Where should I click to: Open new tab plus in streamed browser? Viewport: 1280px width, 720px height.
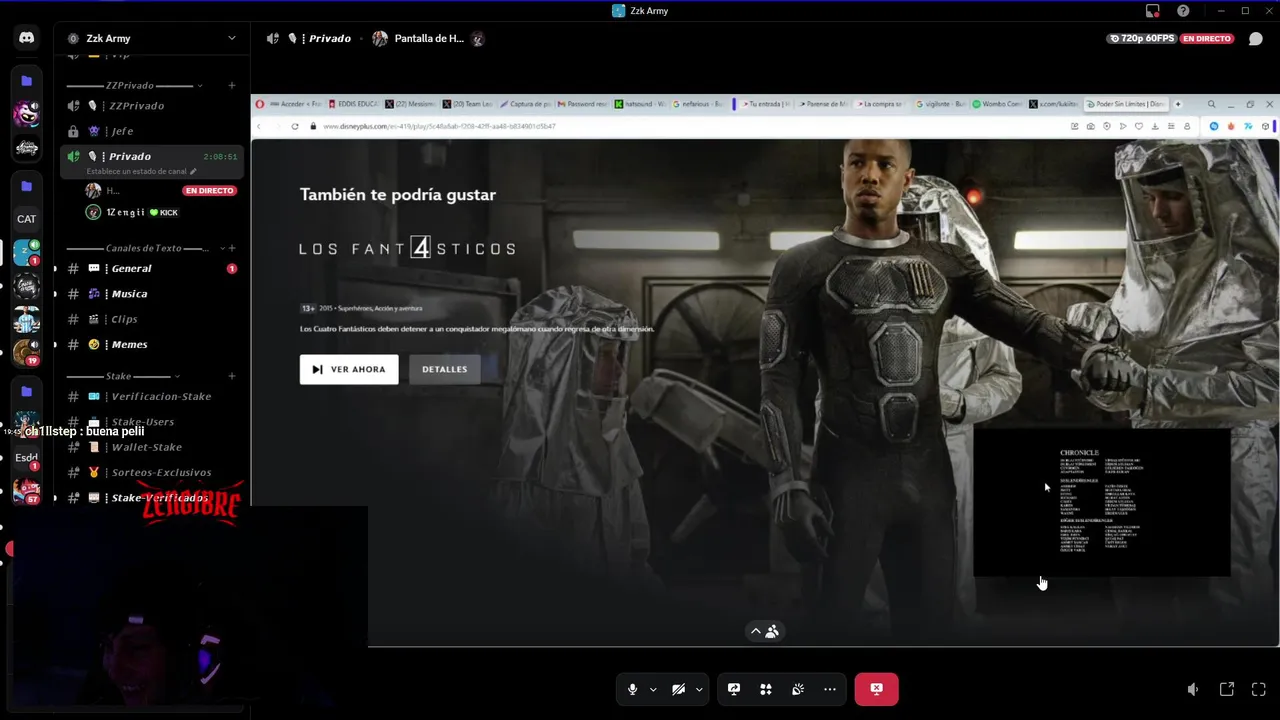pyautogui.click(x=1178, y=104)
